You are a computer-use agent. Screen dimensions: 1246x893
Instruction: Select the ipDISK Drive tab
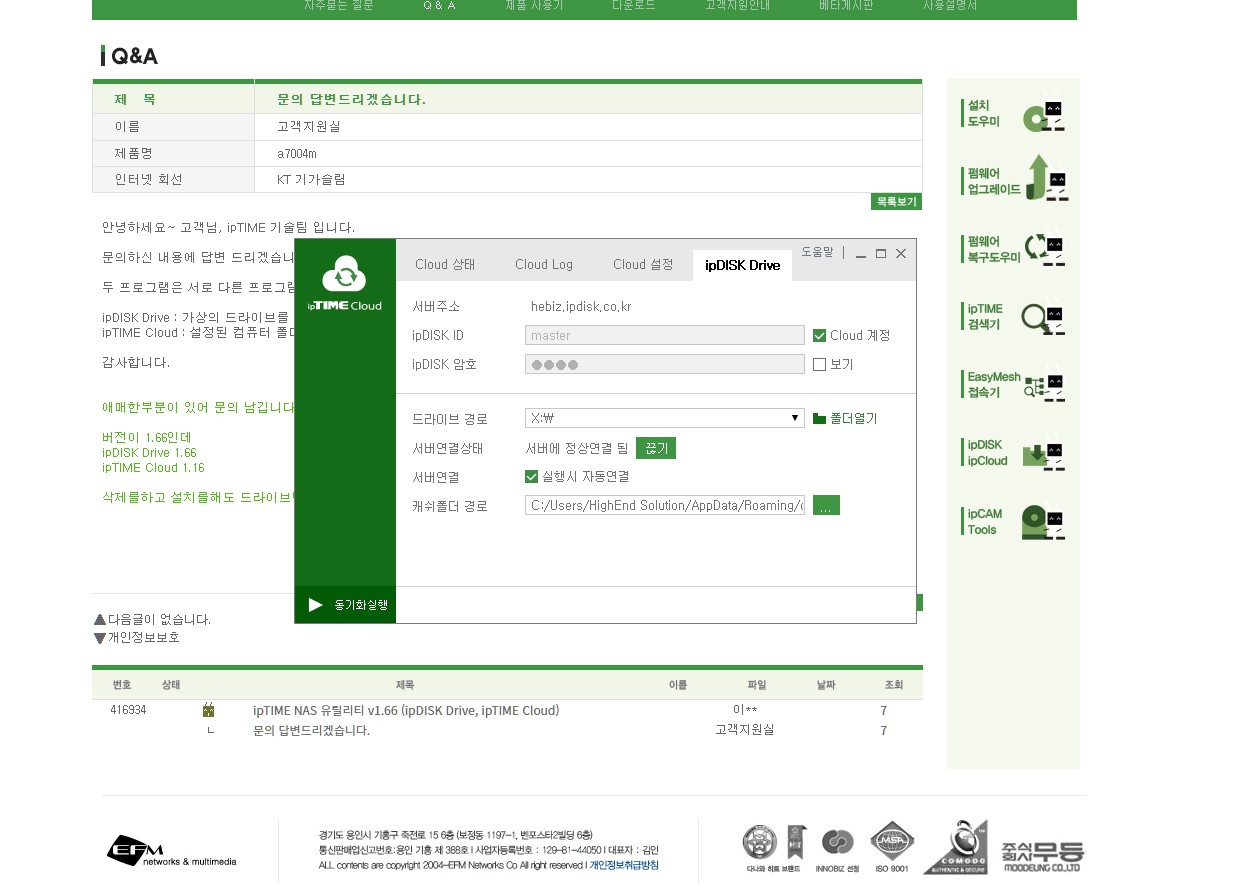pyautogui.click(x=742, y=265)
